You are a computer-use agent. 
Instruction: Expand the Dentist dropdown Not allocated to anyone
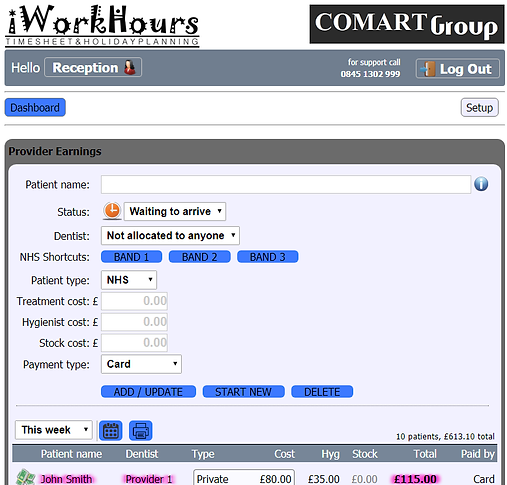(x=170, y=236)
